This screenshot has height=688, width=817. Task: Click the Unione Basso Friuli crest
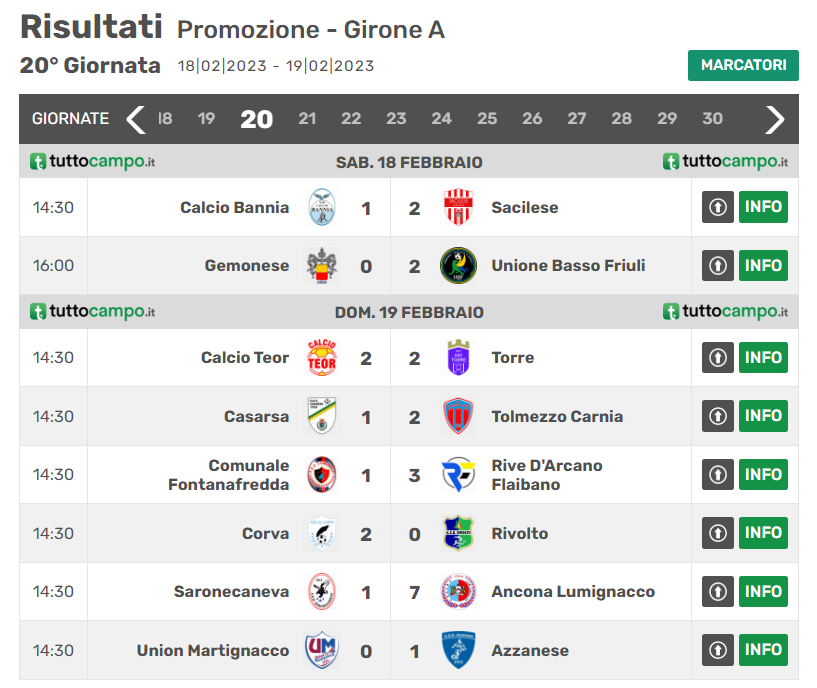click(458, 266)
